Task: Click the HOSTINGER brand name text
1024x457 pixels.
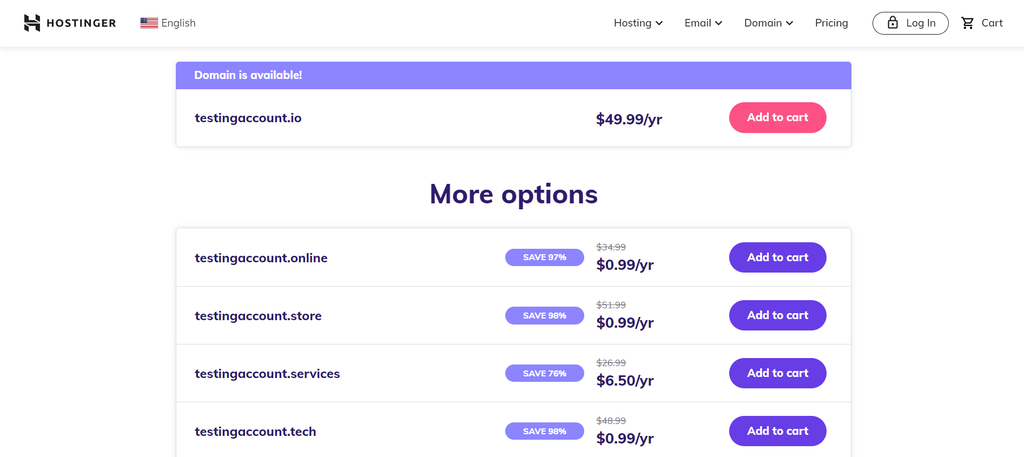Action: [x=83, y=23]
